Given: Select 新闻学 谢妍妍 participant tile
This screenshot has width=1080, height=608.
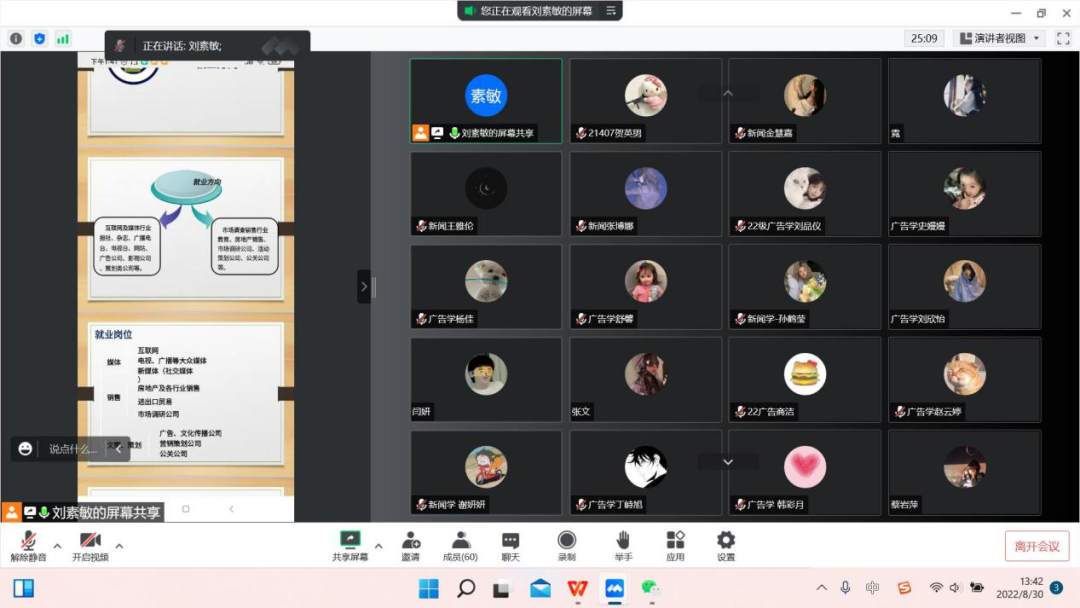Looking at the screenshot, I should point(486,472).
